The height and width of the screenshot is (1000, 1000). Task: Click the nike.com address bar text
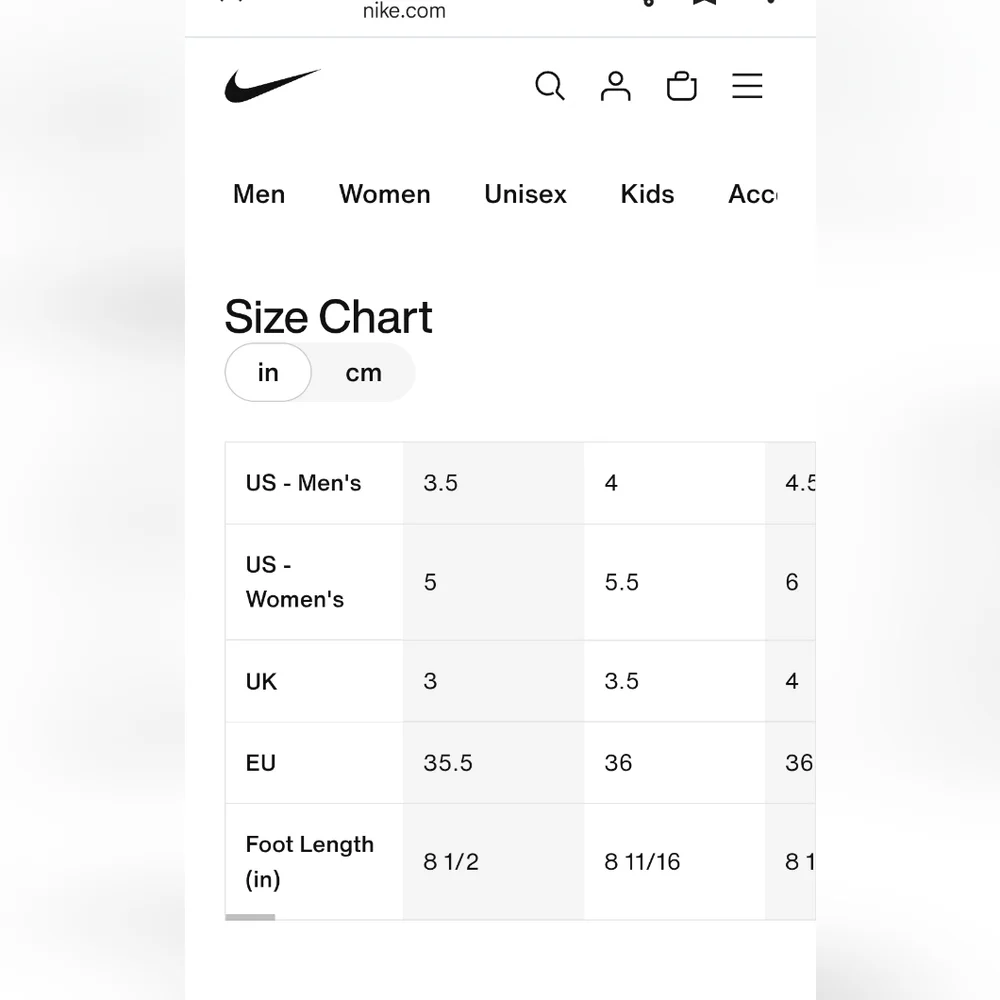coord(404,11)
